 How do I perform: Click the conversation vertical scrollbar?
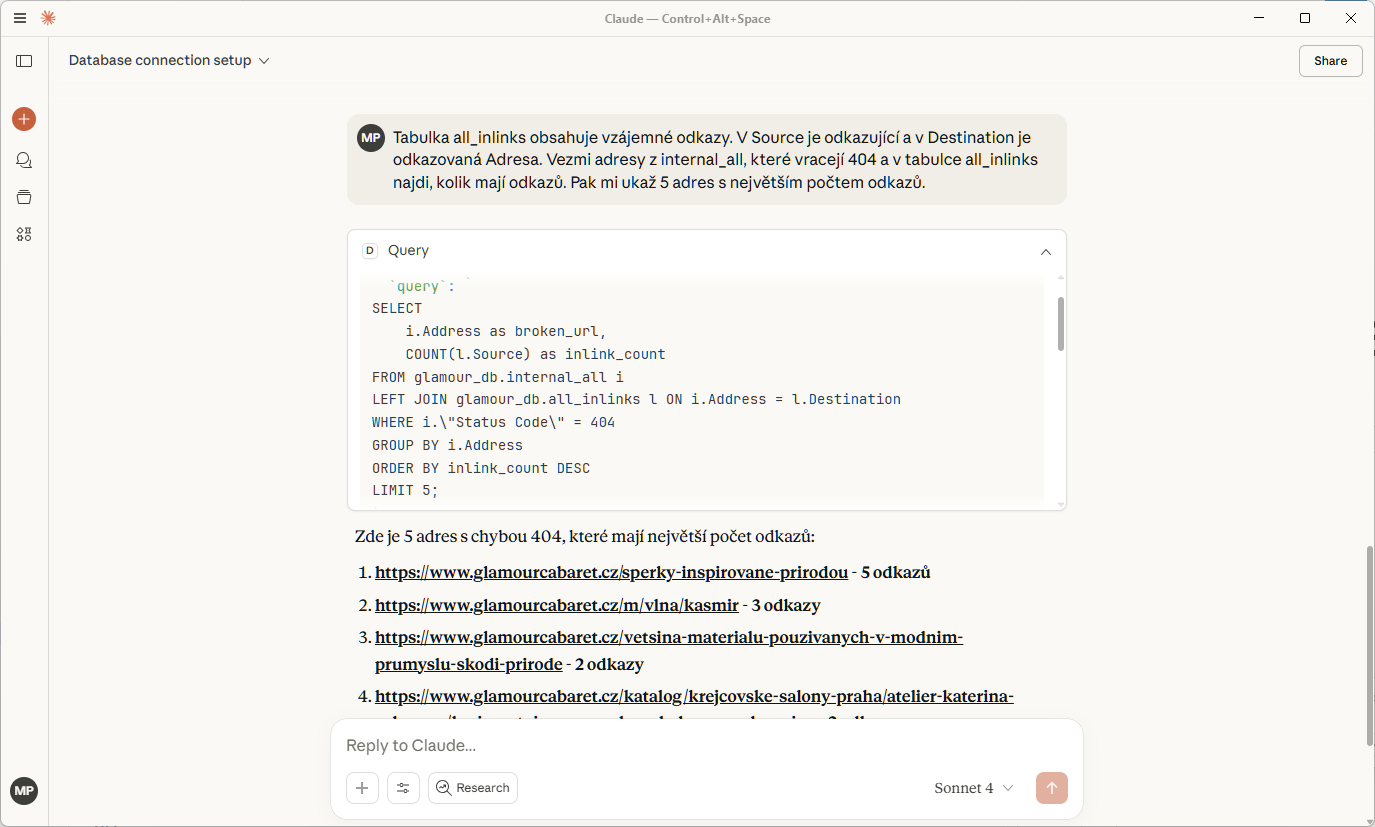1369,645
